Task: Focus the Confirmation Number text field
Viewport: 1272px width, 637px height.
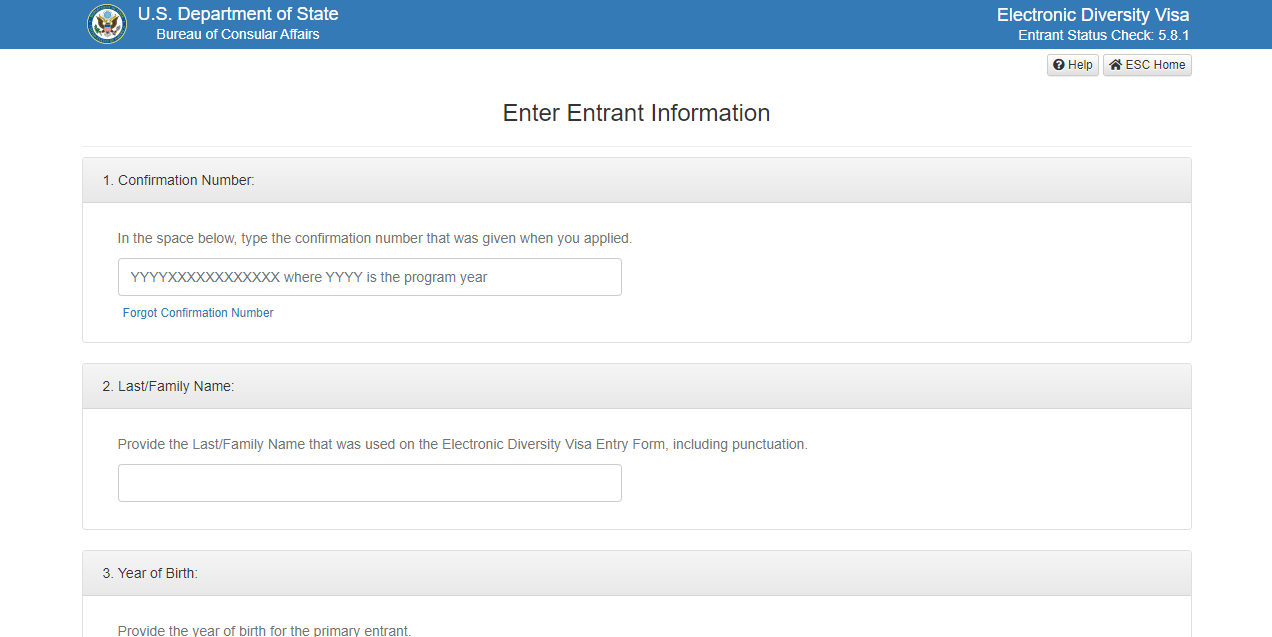Action: tap(369, 277)
